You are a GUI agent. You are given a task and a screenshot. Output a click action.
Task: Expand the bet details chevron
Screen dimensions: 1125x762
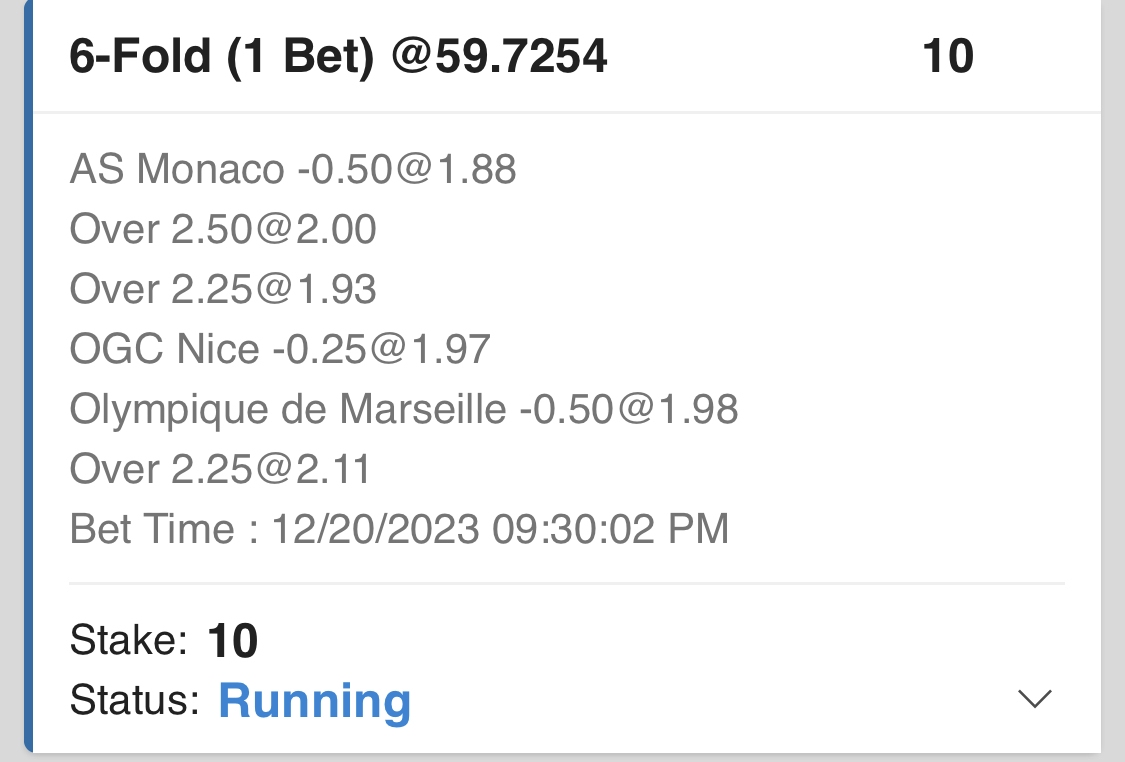pos(1034,699)
